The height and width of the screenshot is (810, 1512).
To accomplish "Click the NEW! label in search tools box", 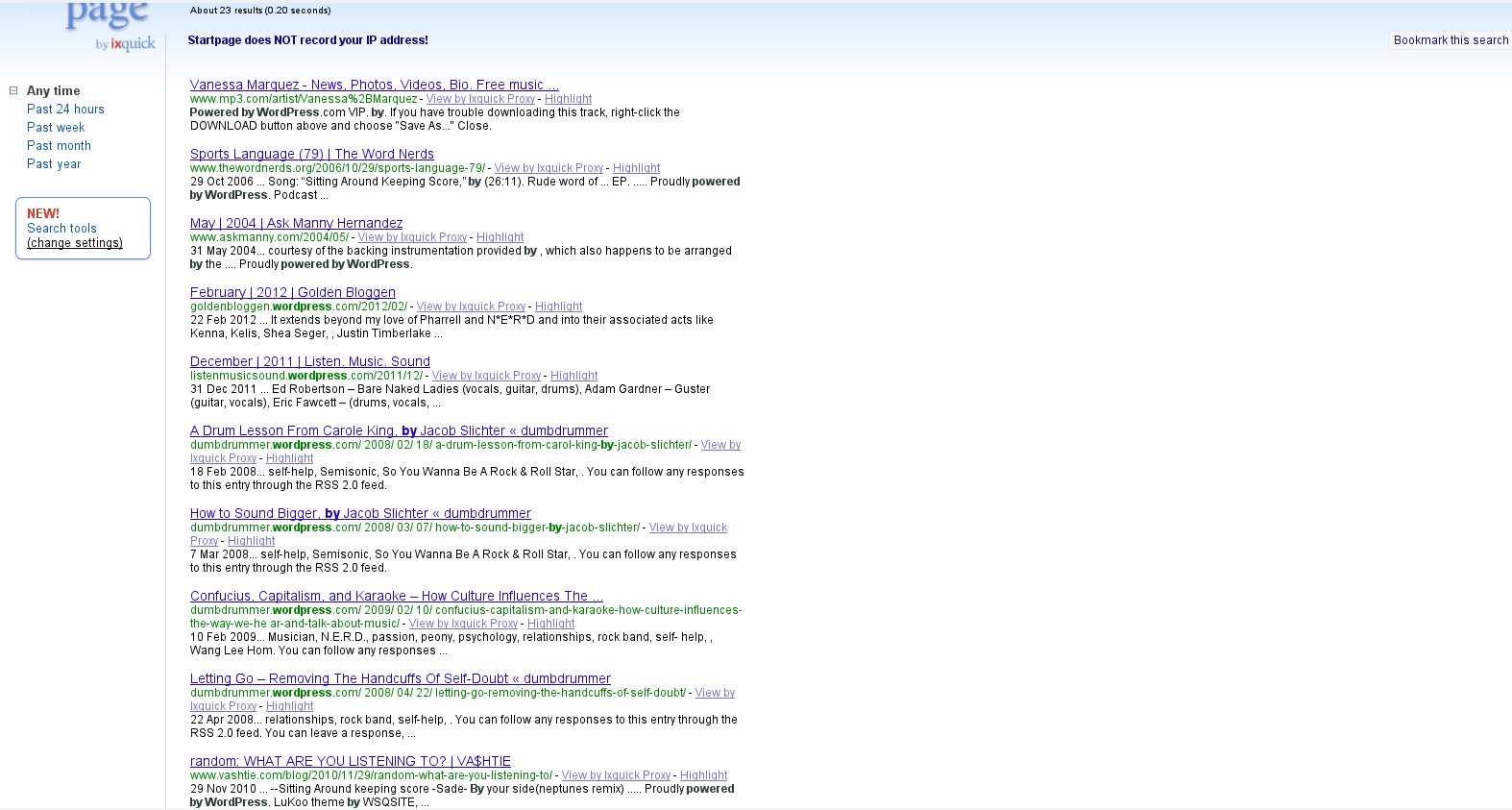I will click(x=43, y=213).
